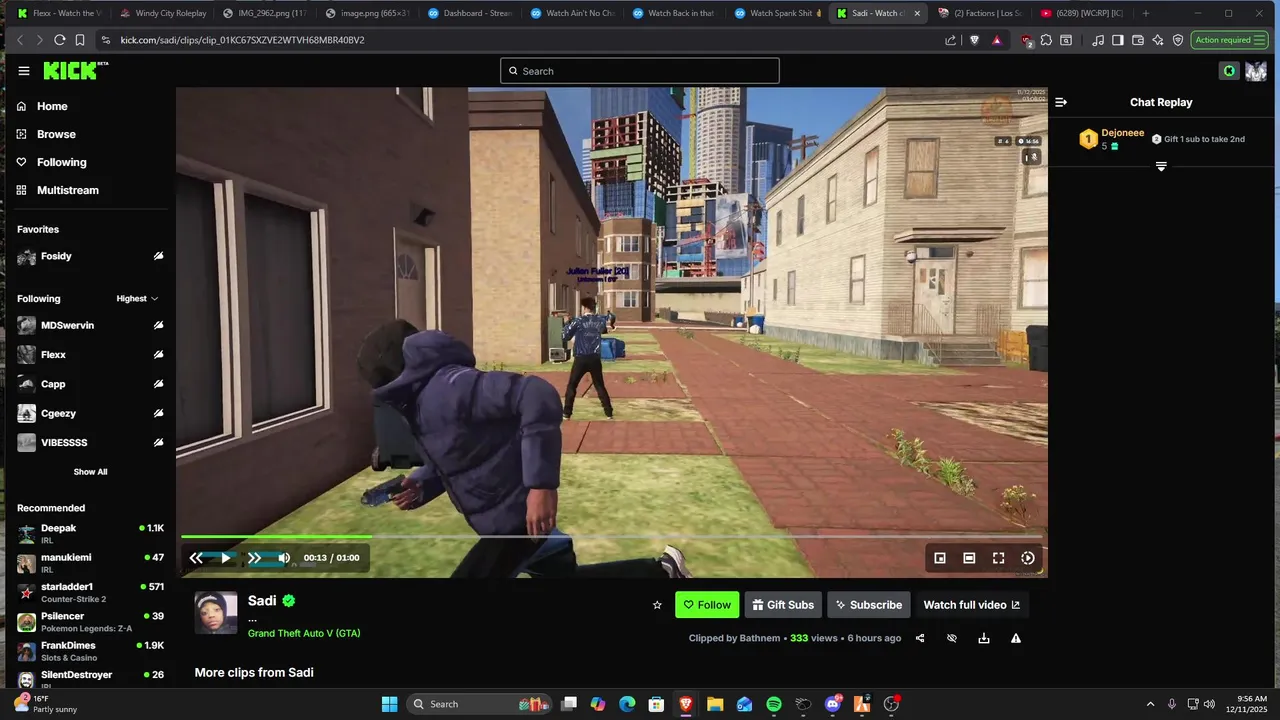Open Discord from the taskbar
Viewport: 1280px width, 720px height.
pyautogui.click(x=833, y=704)
